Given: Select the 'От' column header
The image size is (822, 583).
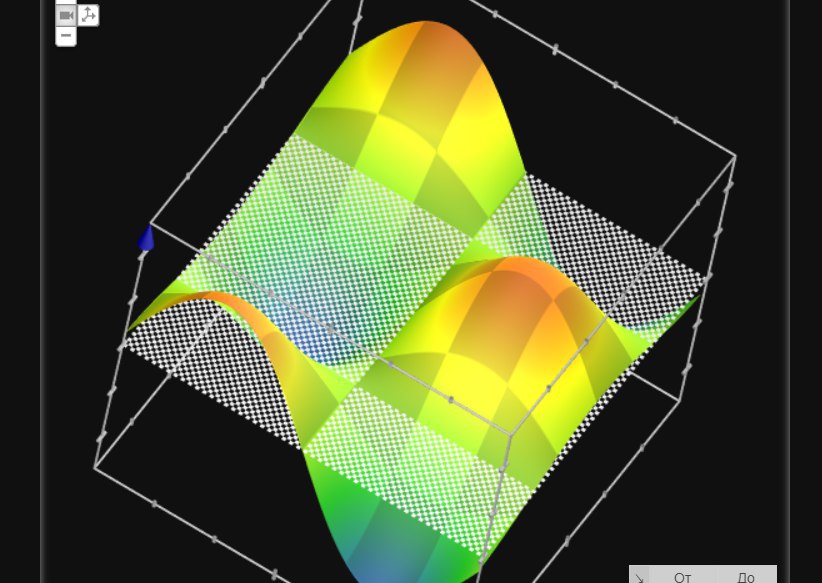Looking at the screenshot, I should 682,576.
